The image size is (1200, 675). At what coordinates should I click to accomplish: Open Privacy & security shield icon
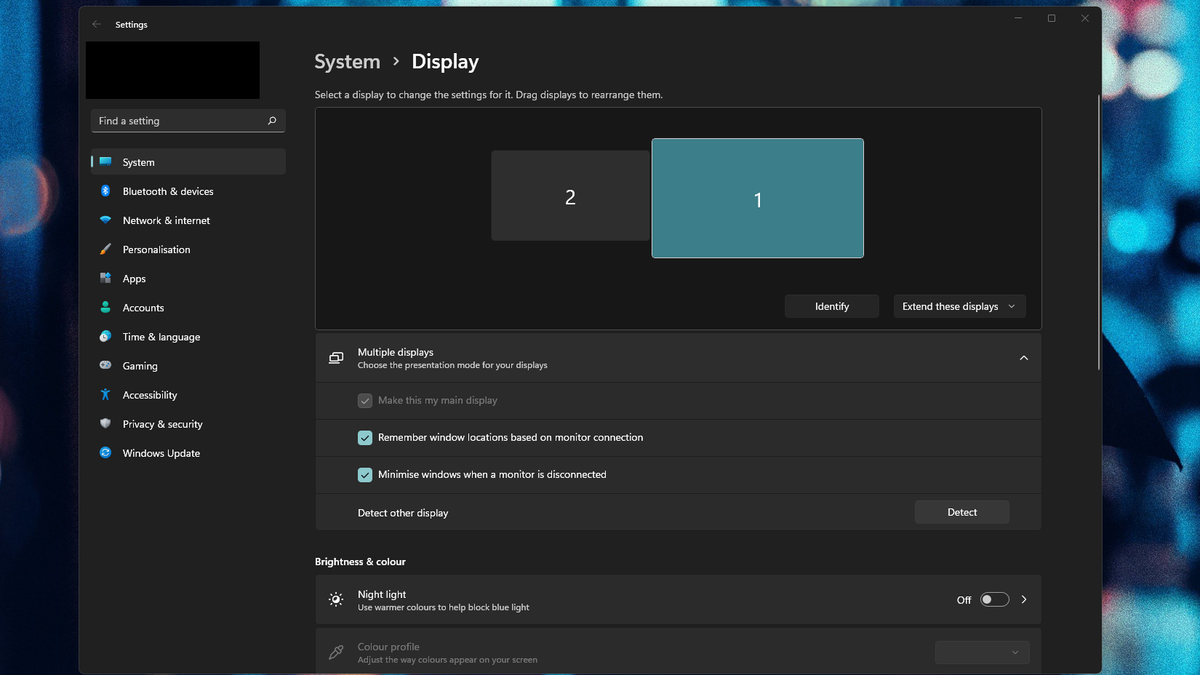click(105, 424)
